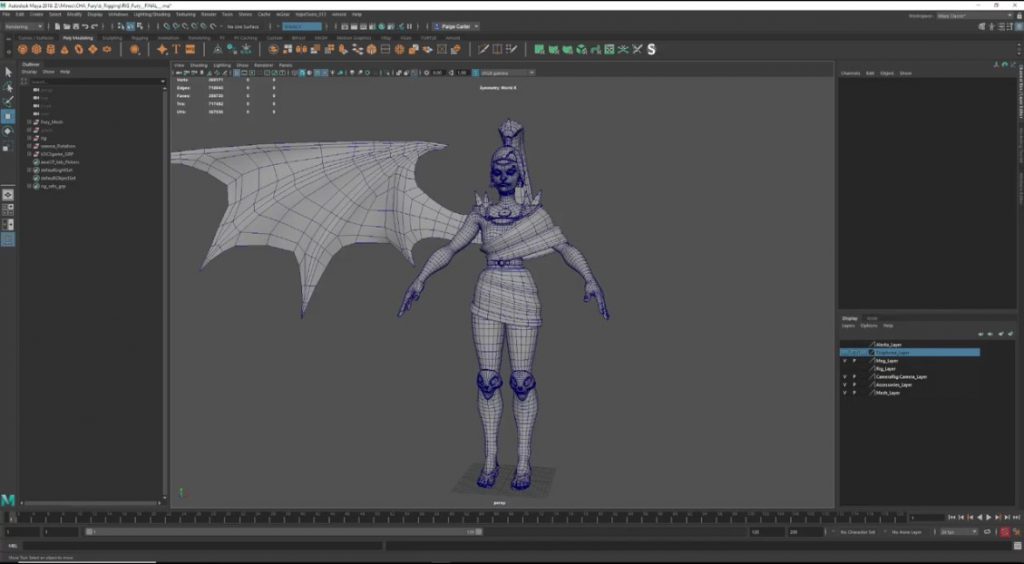The width and height of the screenshot is (1024, 564).
Task: Create a polygon torus from the shelf
Action: (78, 50)
